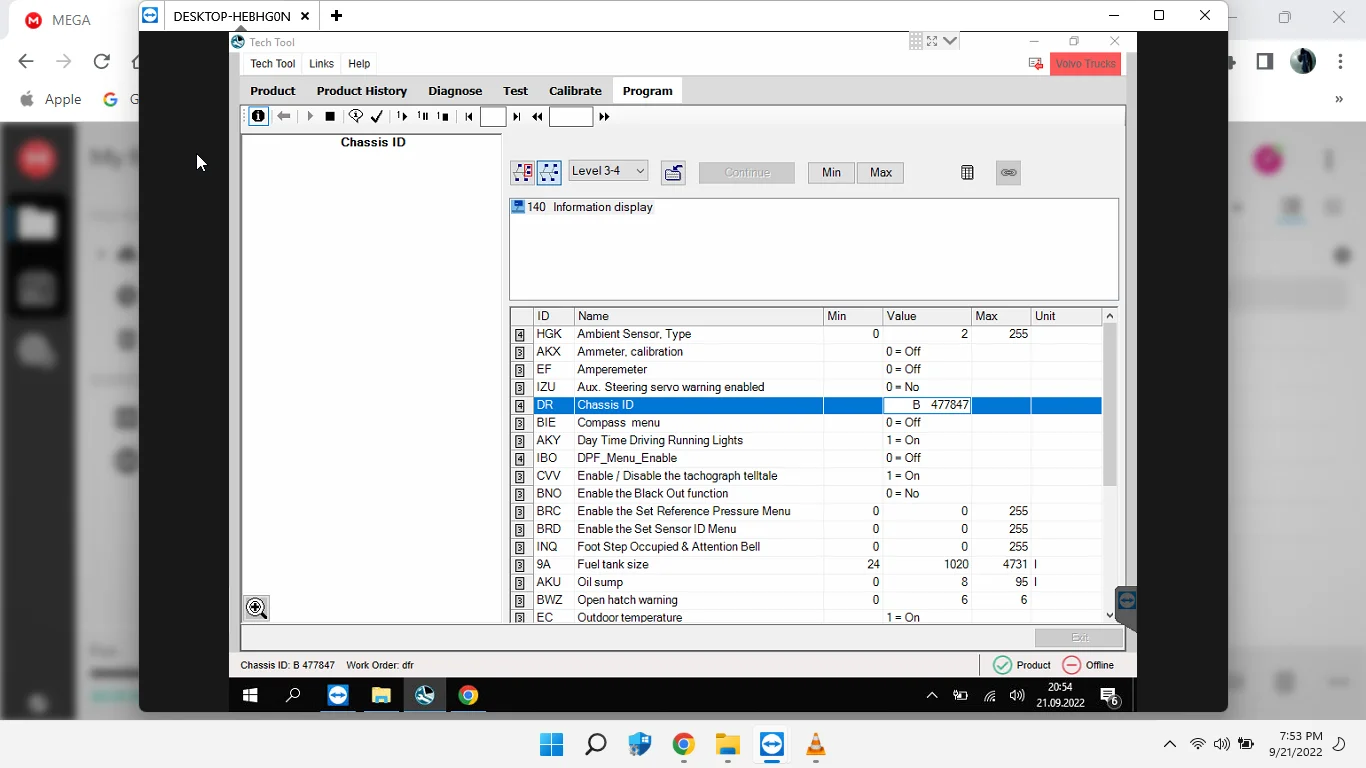Click the scroll down arrow of parameter list
The width and height of the screenshot is (1366, 768).
tap(1110, 615)
